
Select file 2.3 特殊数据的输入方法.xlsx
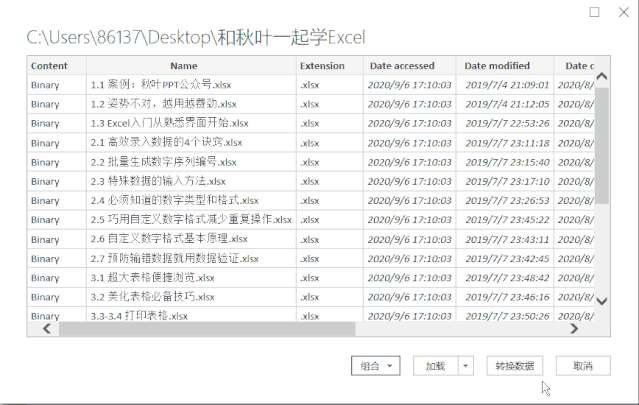tap(158, 181)
